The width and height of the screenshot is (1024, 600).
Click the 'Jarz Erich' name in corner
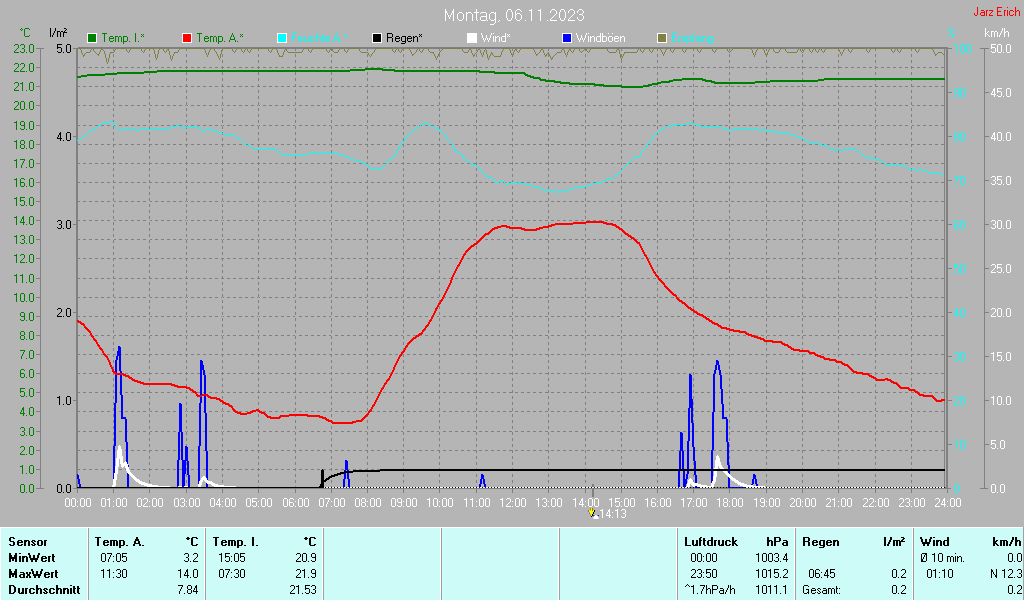(x=996, y=12)
